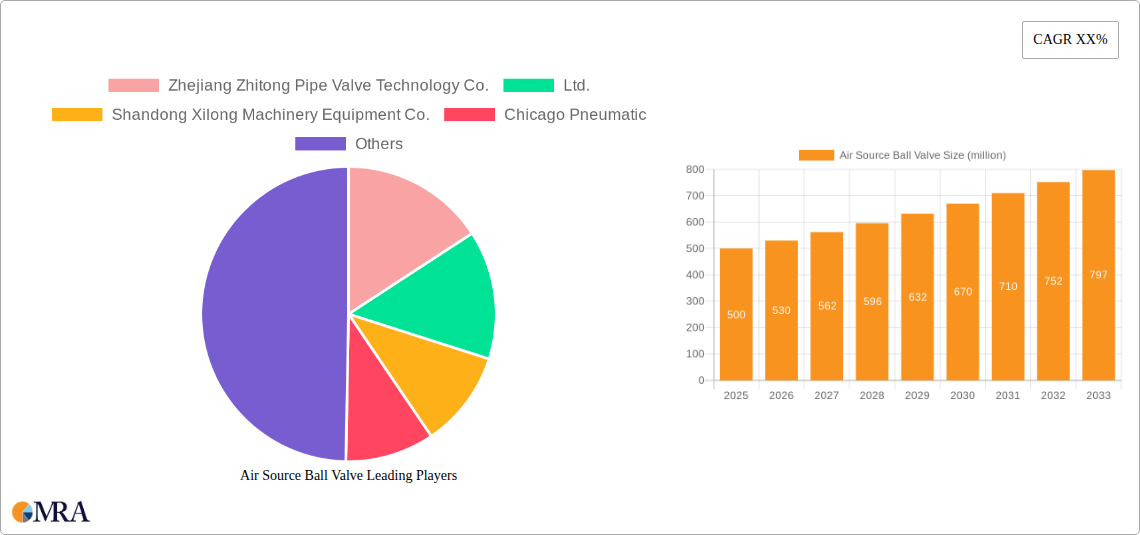Toggle the Chicago Pneumatic red legend swatch
The width and height of the screenshot is (1140, 535).
click(x=470, y=115)
